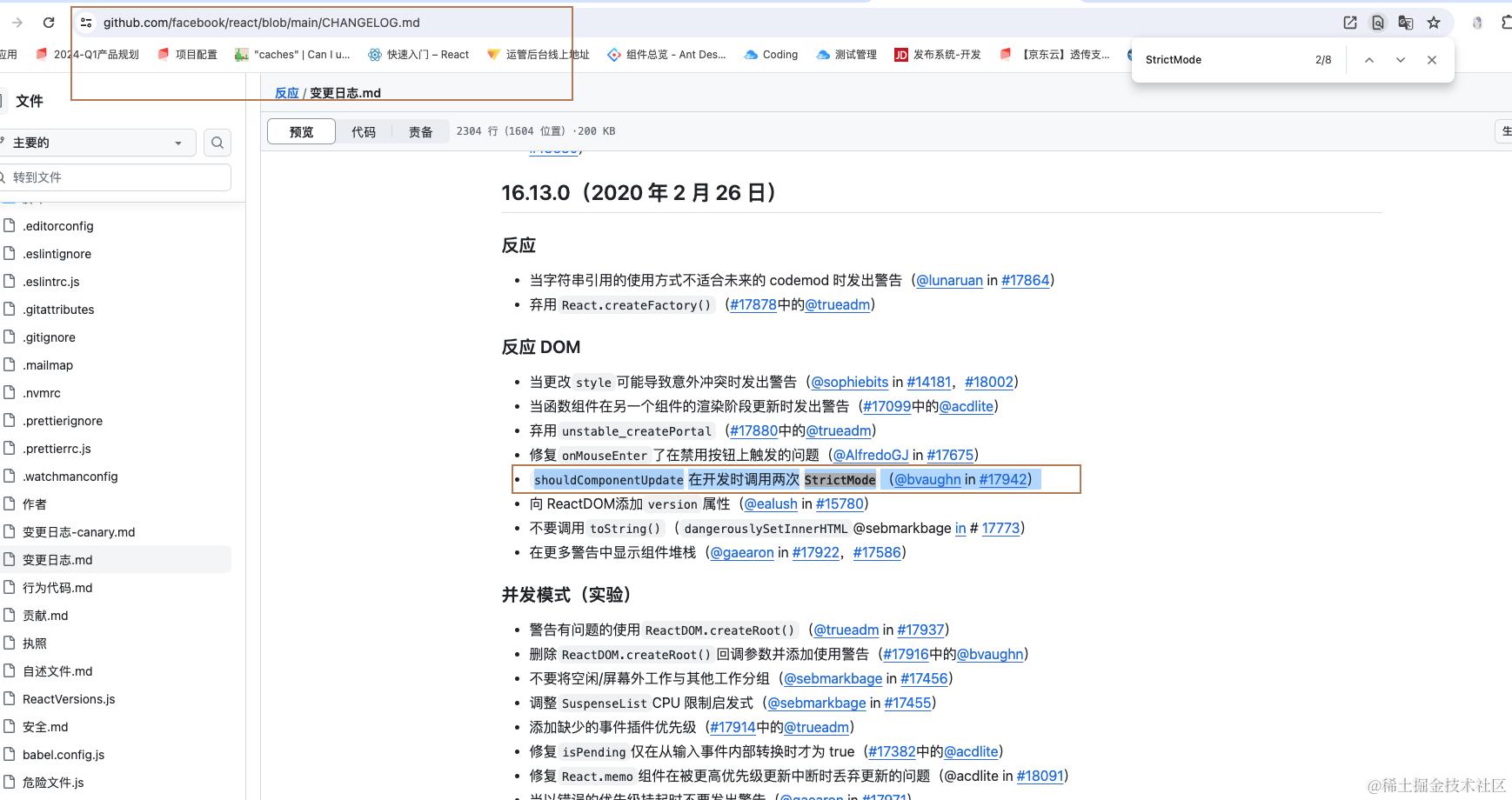Click the find-in-page document icon in address bar
Image resolution: width=1512 pixels, height=800 pixels.
click(1378, 23)
